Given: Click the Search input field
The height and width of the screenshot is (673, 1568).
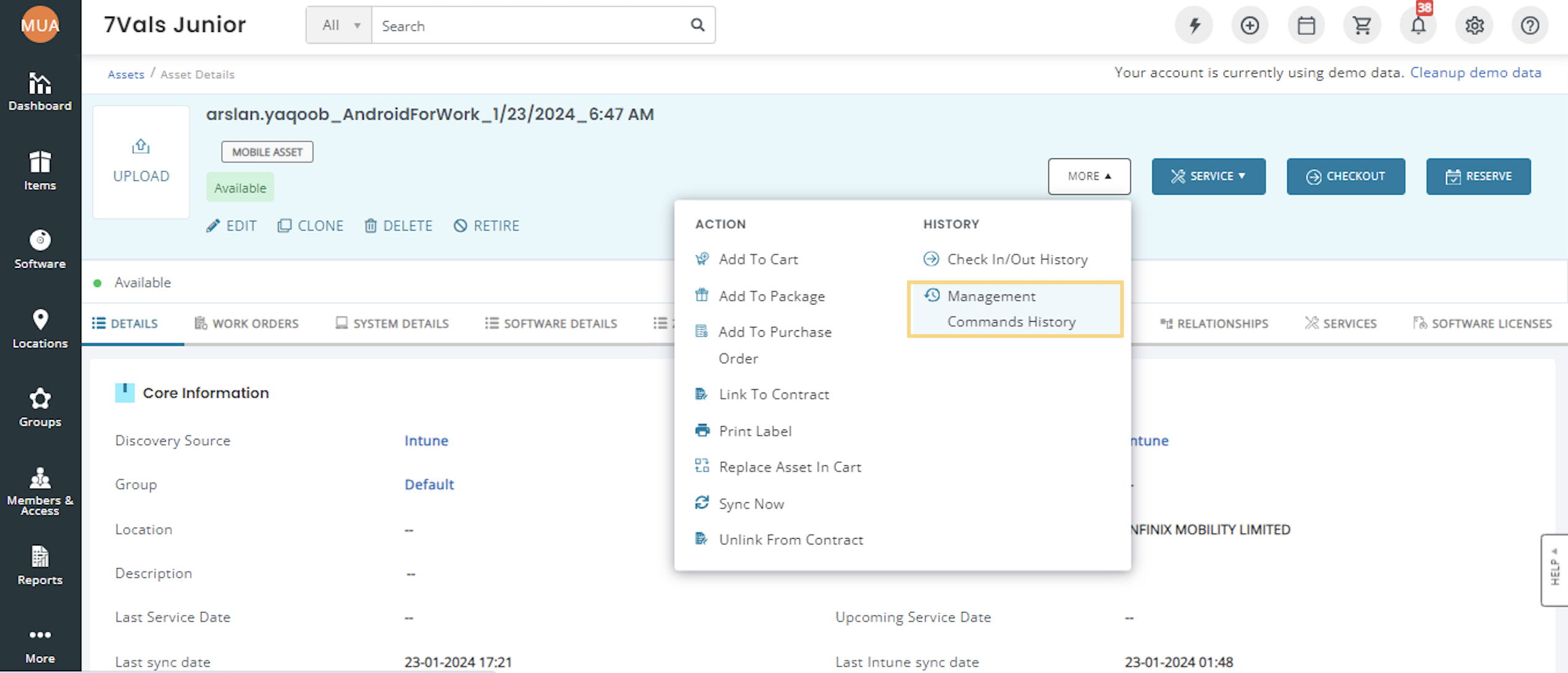Looking at the screenshot, I should 530,26.
